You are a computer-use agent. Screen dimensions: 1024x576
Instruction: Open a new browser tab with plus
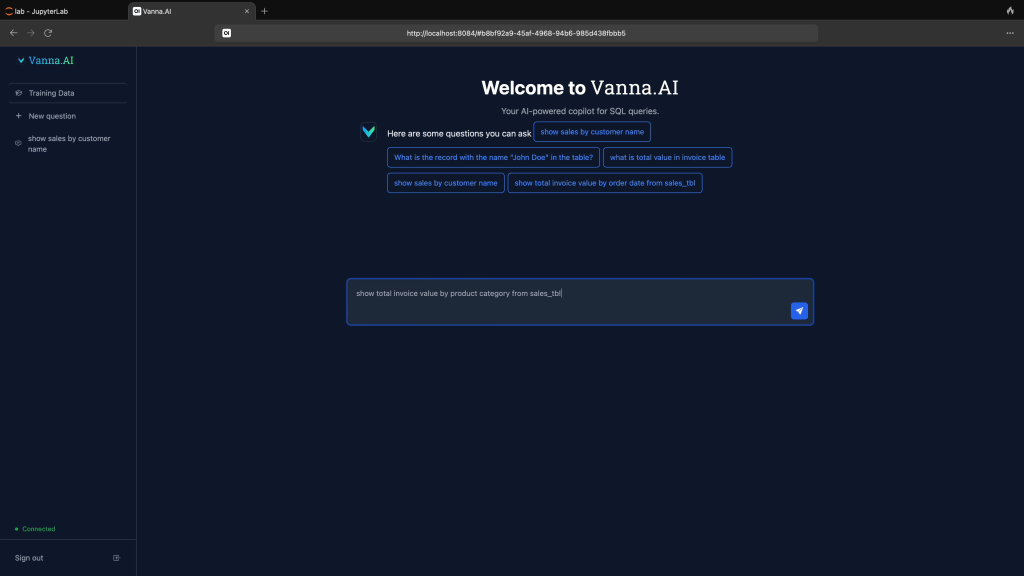click(265, 11)
